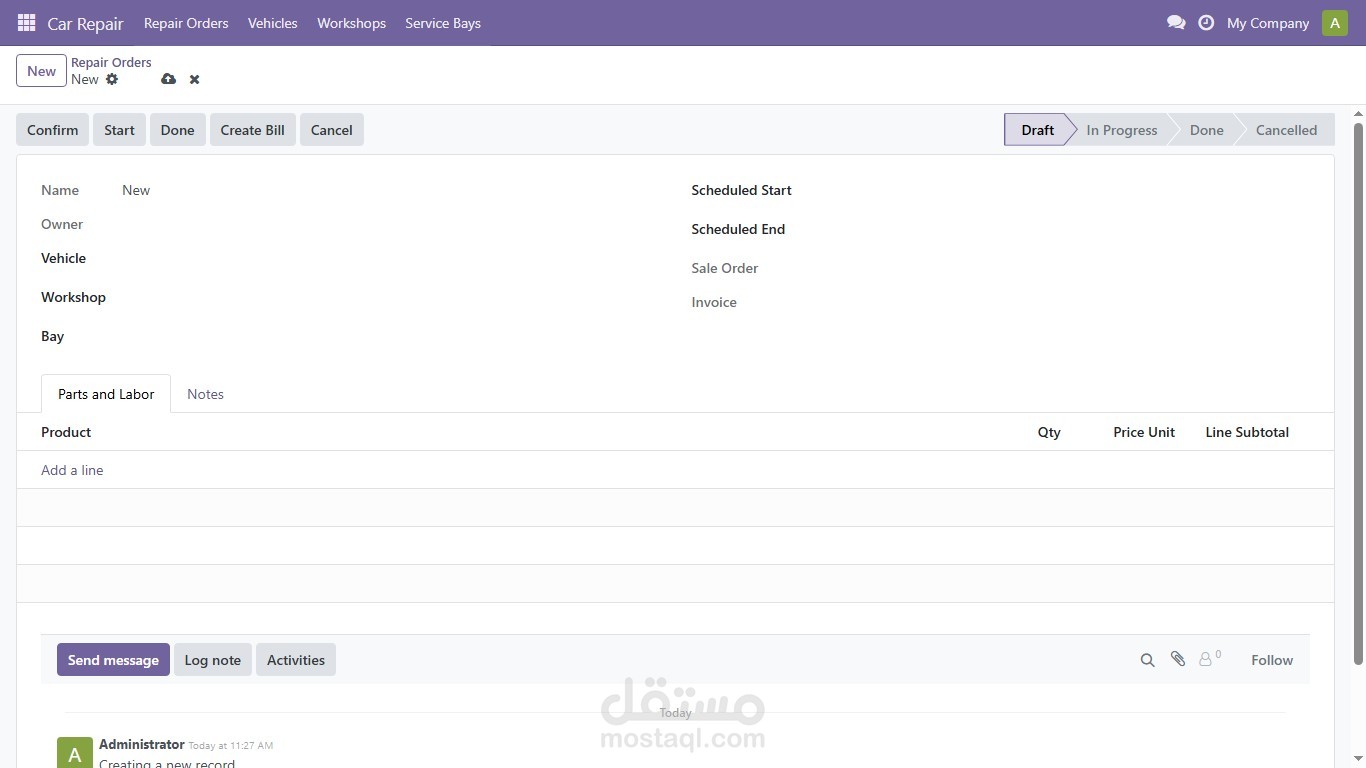Viewport: 1366px width, 768px height.
Task: Switch to the Notes tab
Action: (205, 393)
